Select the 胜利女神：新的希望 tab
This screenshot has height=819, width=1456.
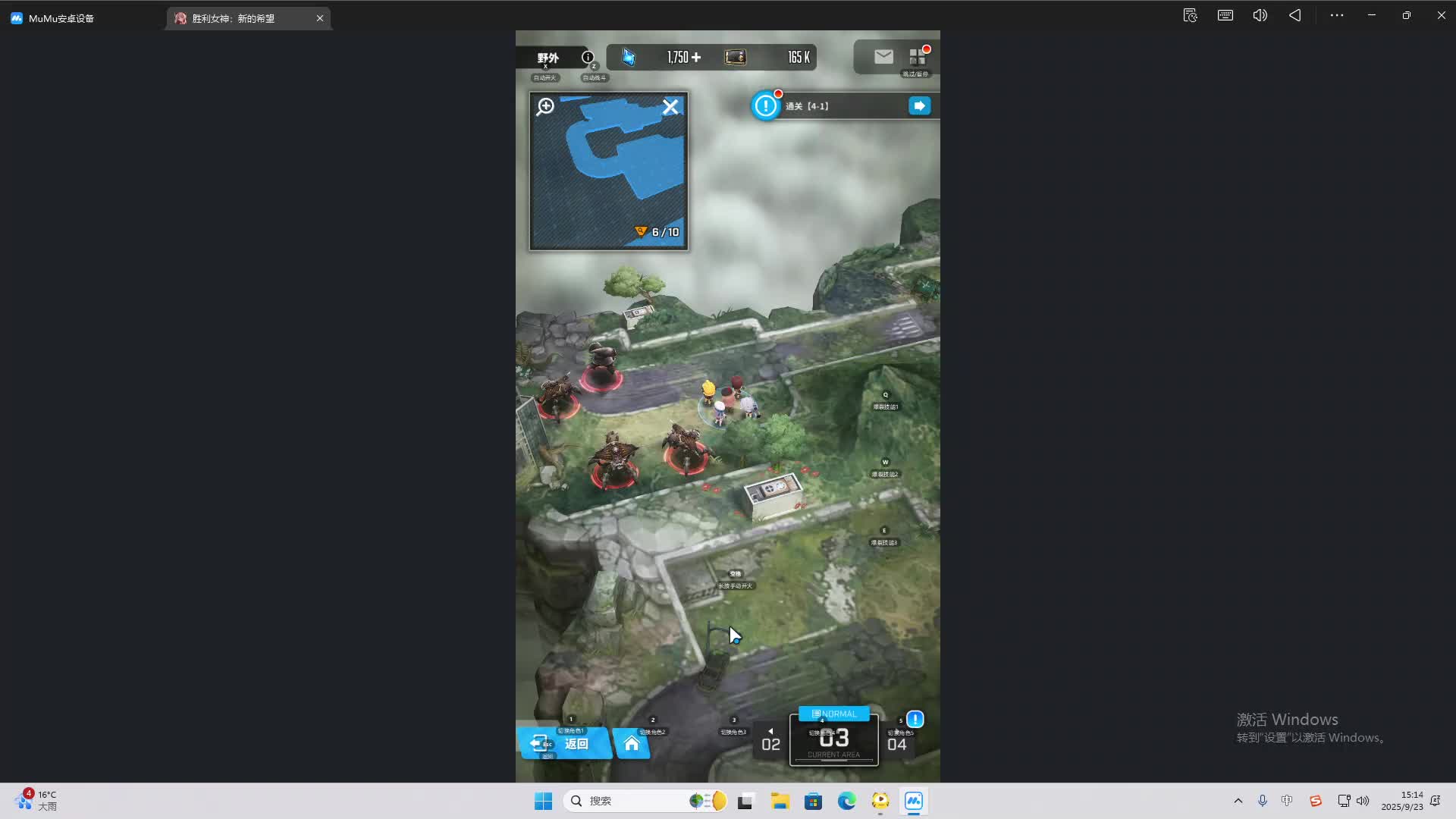(x=234, y=18)
